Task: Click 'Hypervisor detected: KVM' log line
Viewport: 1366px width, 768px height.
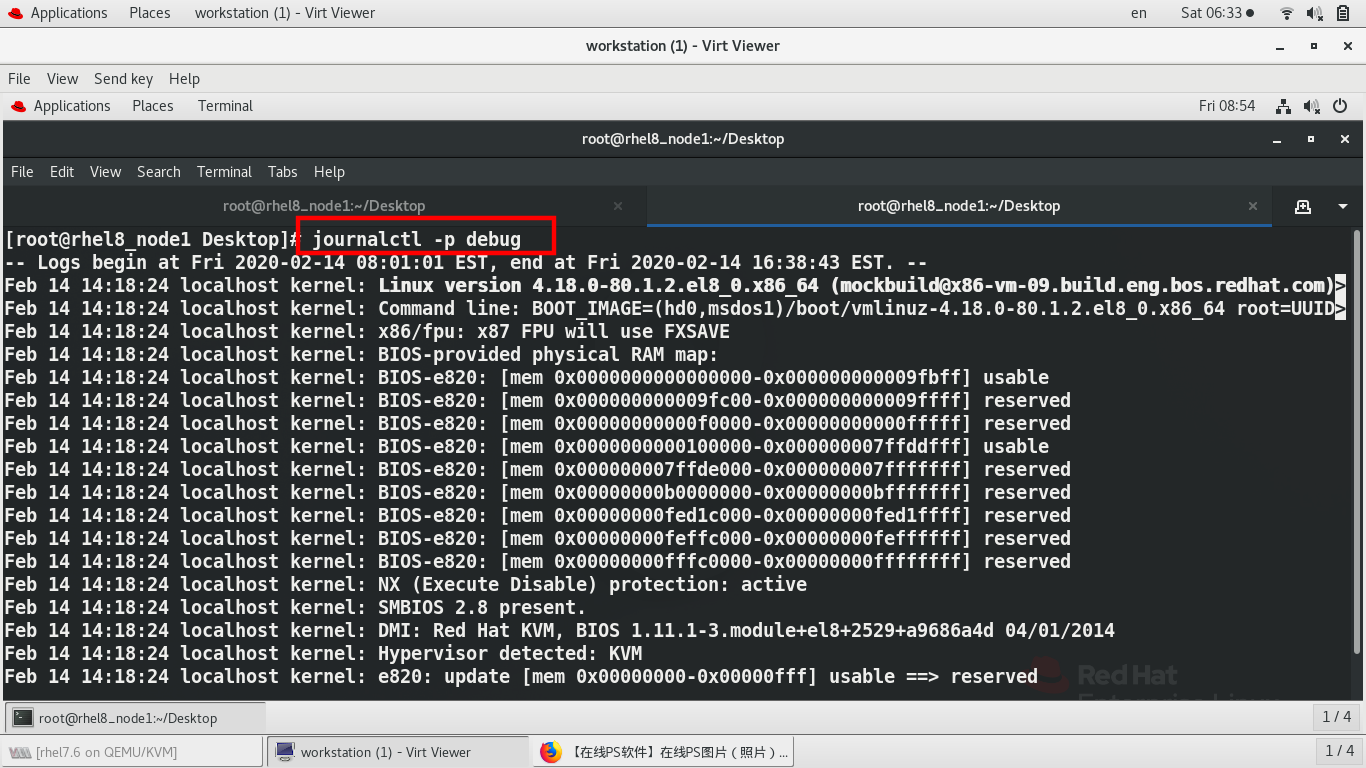Action: click(x=323, y=654)
